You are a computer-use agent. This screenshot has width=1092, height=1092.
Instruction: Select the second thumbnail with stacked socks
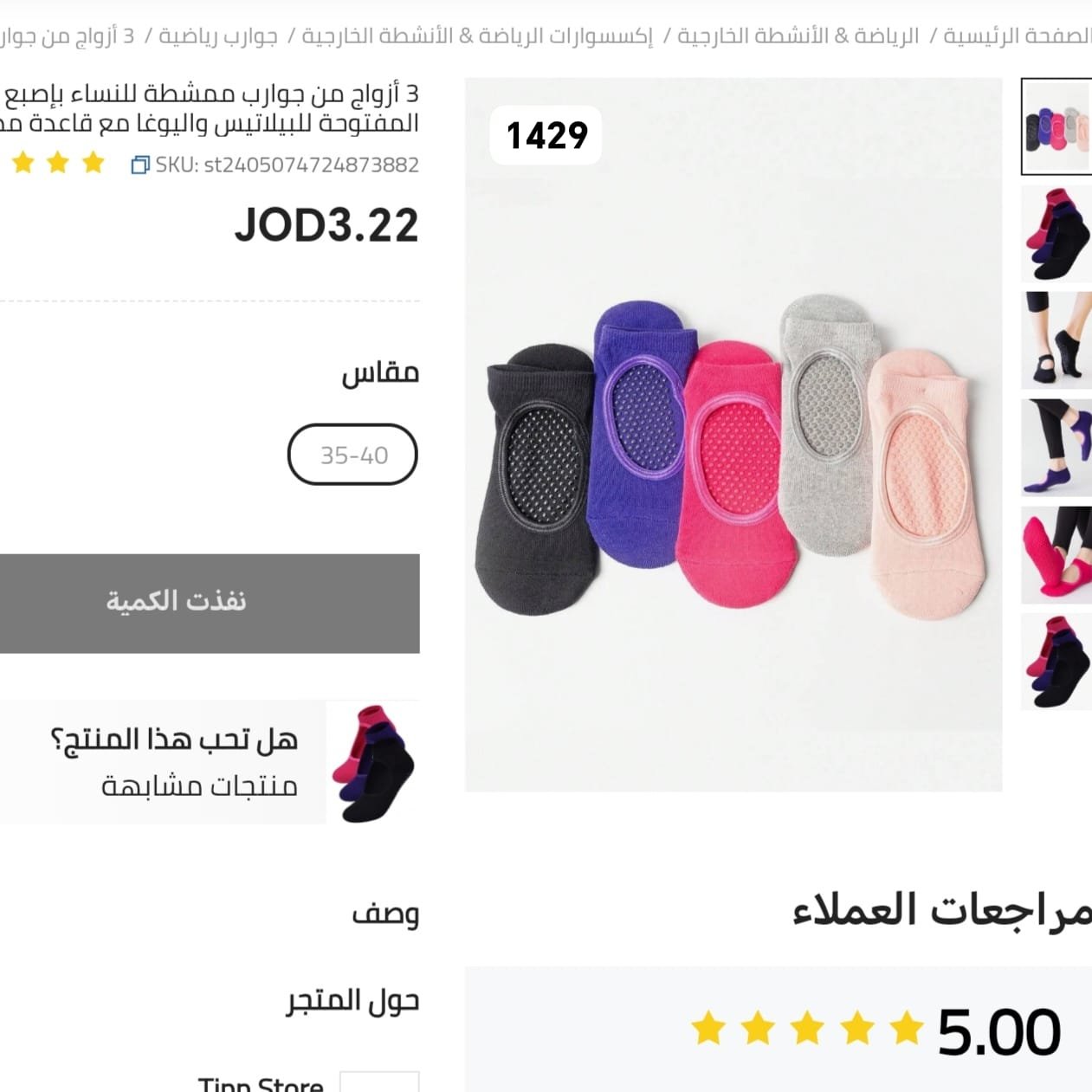(1056, 234)
